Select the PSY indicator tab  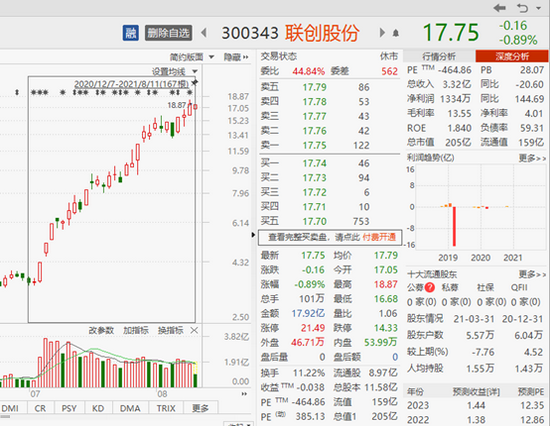click(x=69, y=408)
